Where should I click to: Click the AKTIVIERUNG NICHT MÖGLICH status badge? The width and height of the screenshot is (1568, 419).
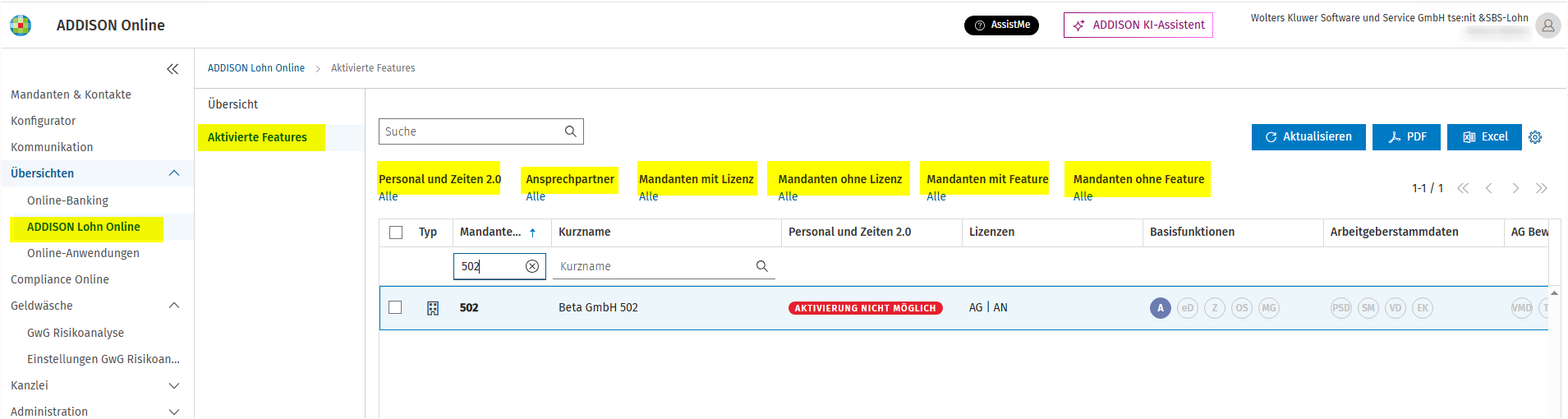866,308
